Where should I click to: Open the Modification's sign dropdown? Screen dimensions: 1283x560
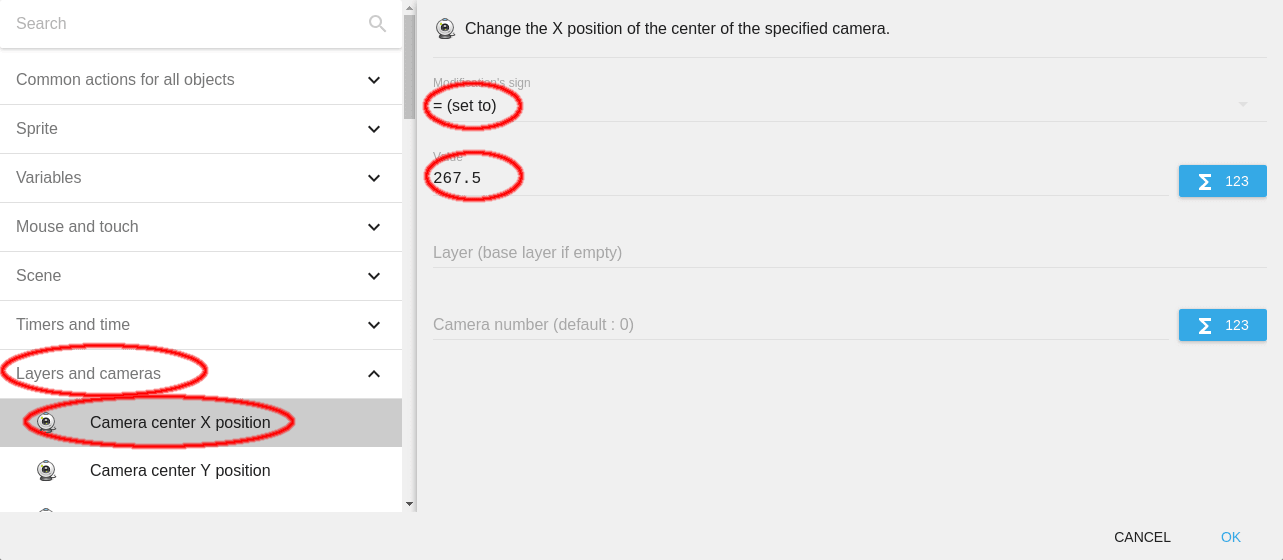(x=840, y=105)
